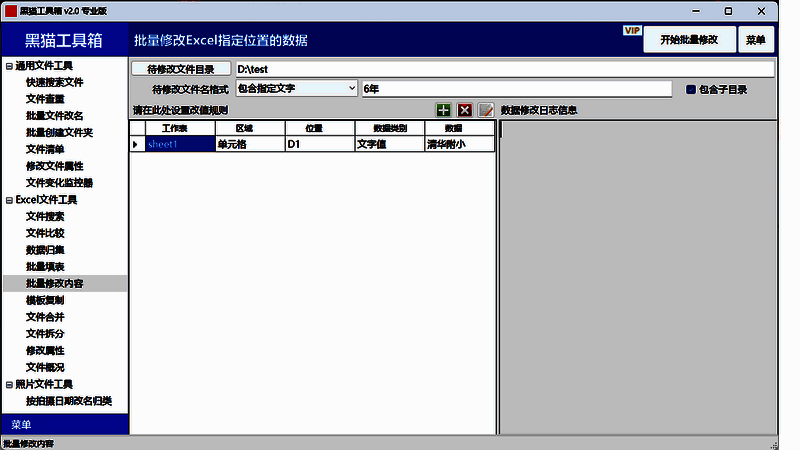Open 修改文件属性 tool
The width and height of the screenshot is (800, 450).
(x=55, y=166)
